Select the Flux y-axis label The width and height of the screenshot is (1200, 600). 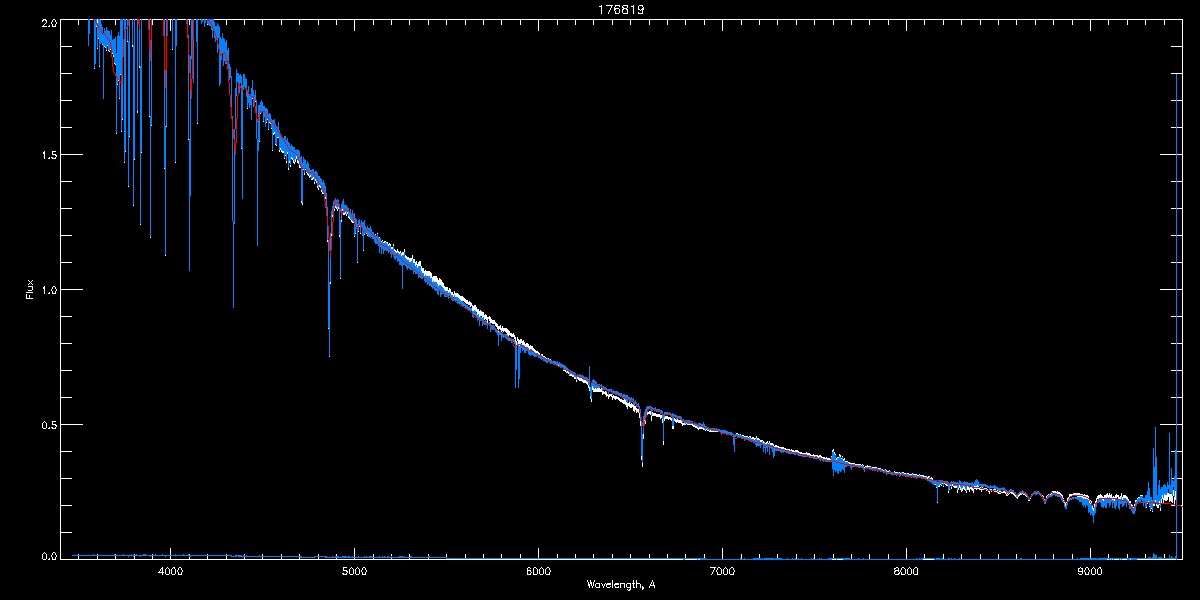coord(30,290)
